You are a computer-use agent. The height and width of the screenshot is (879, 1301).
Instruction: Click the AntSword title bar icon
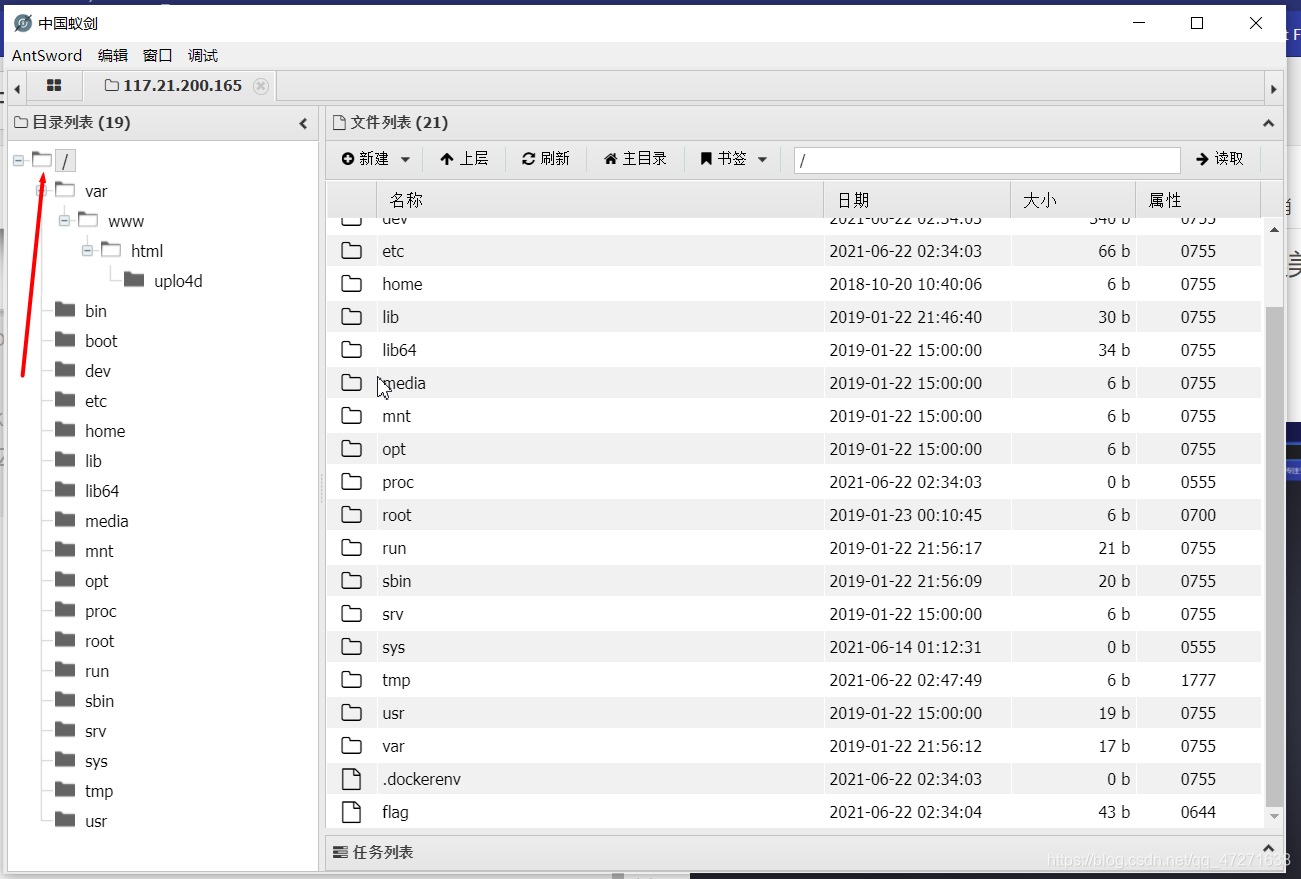[23, 23]
